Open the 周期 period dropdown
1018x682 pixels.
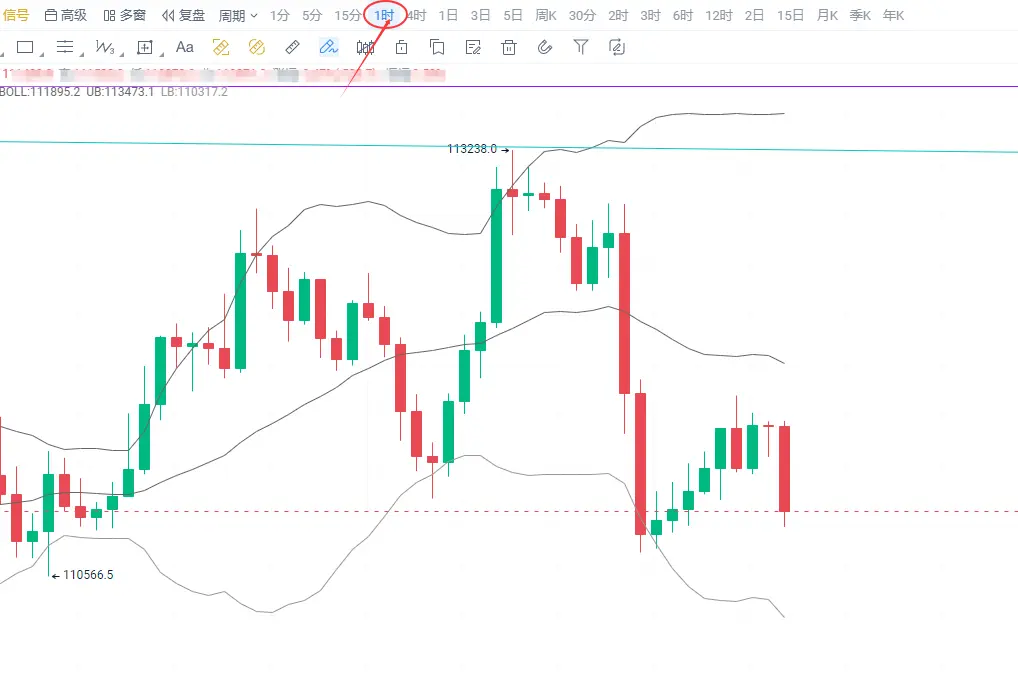click(238, 16)
